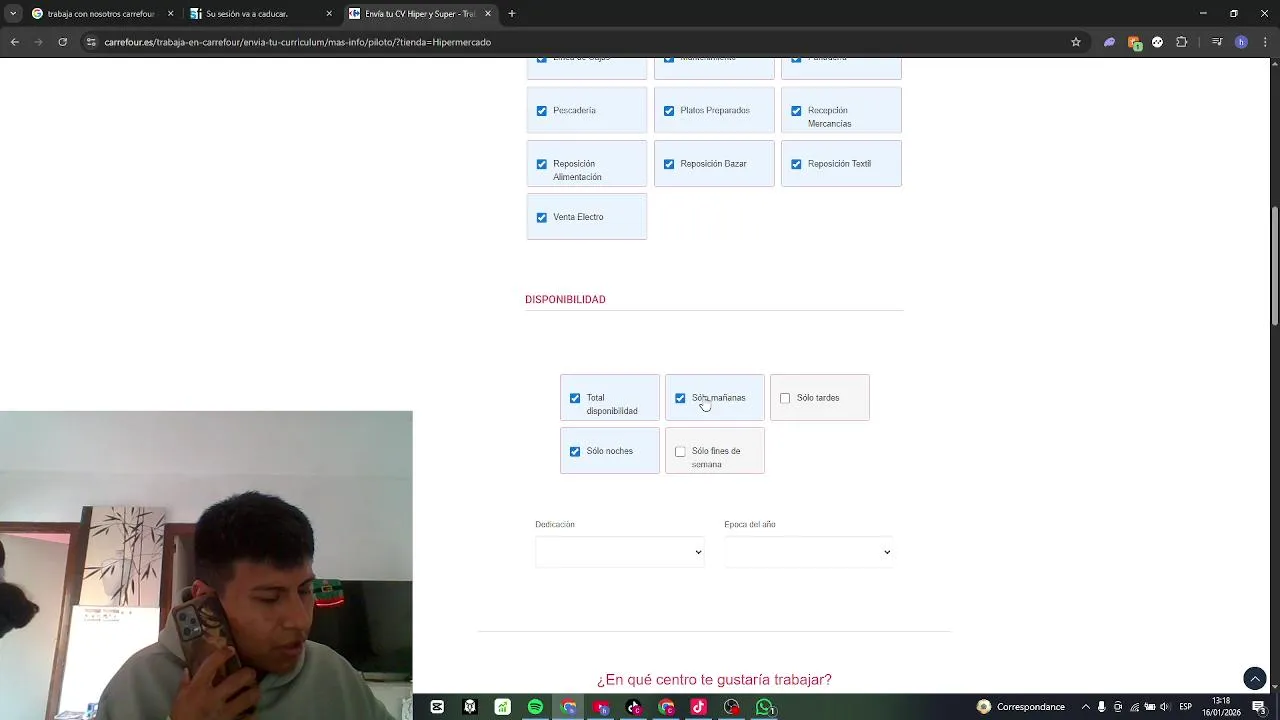Open Chrome's three-dot menu
Screen dimensions: 1280x720
[1265, 42]
